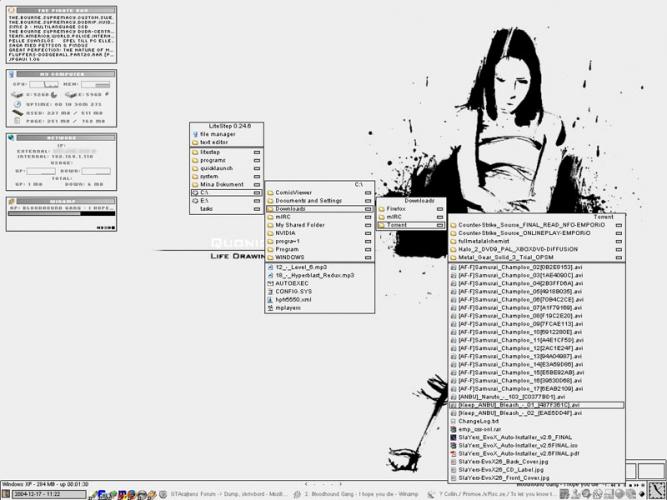Click the programs folder icon
The width and height of the screenshot is (667, 500).
tap(195, 160)
